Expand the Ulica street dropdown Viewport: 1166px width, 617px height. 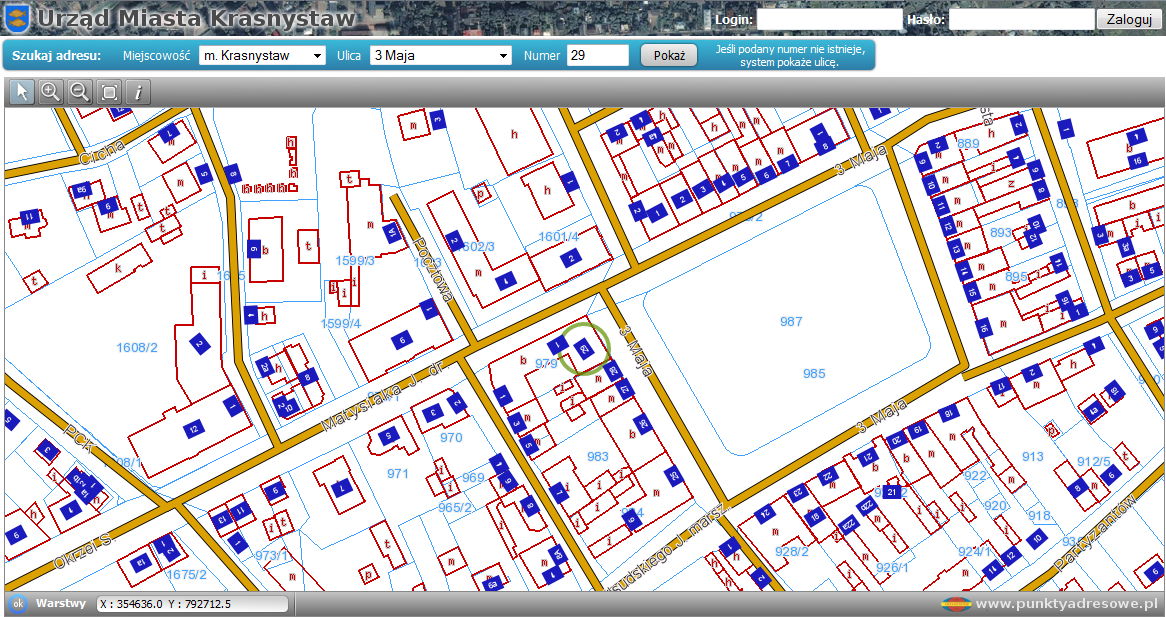click(x=440, y=56)
